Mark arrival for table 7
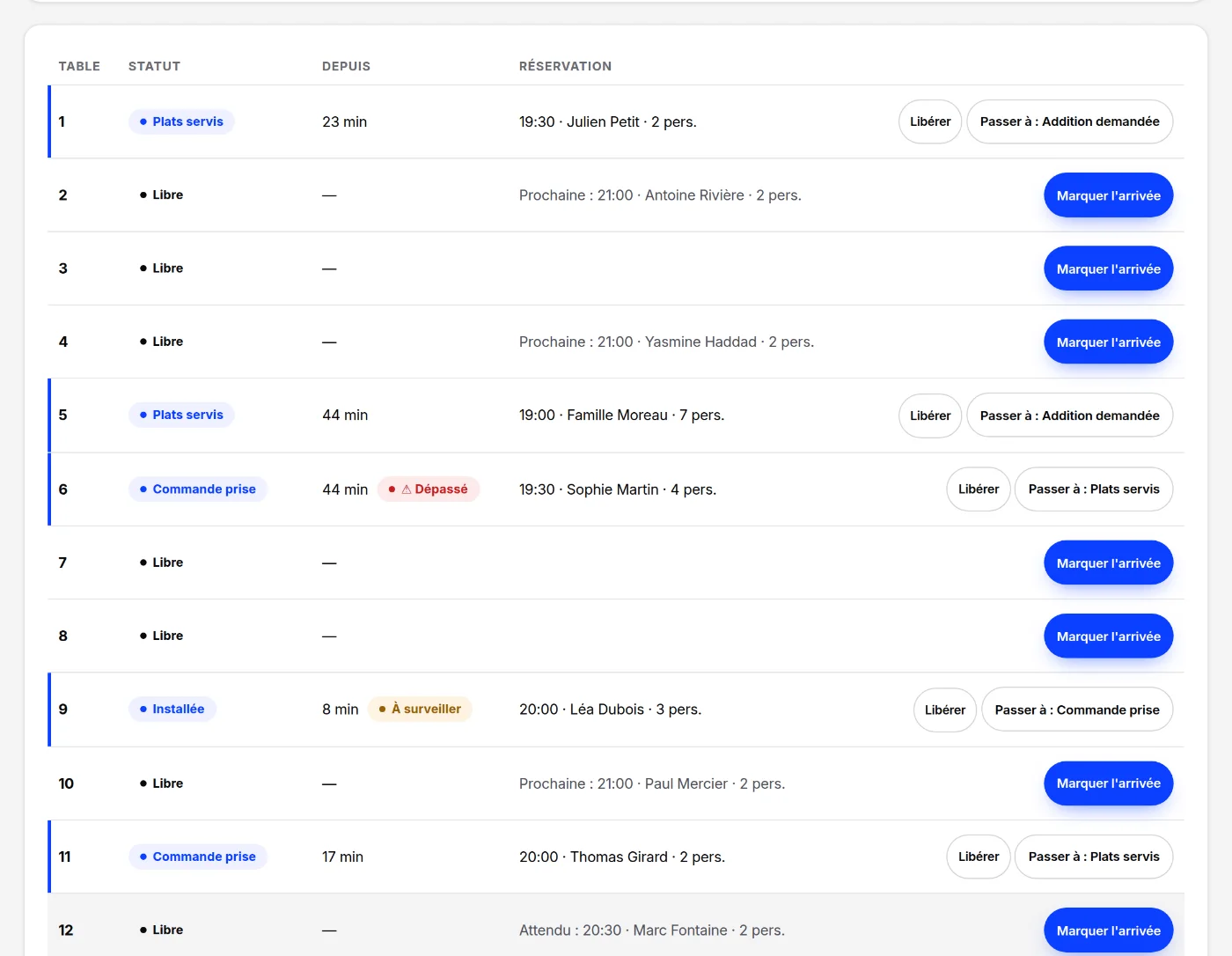The image size is (1232, 956). [x=1109, y=563]
